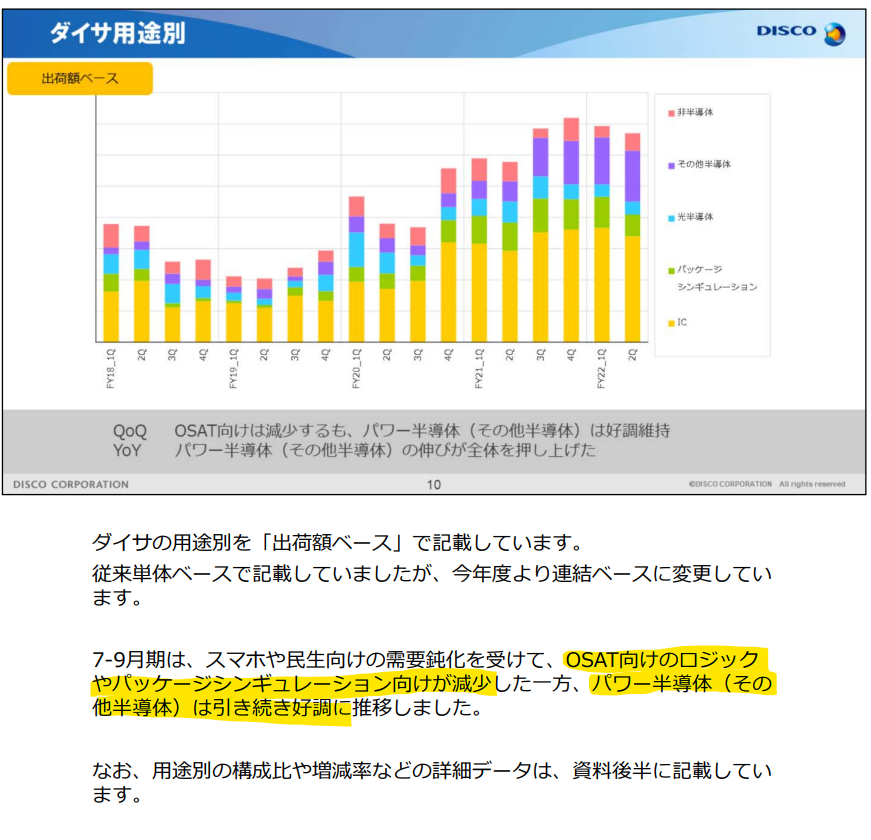871x840 pixels.
Task: Select the purple その他半導体 legend swatch
Action: [669, 166]
